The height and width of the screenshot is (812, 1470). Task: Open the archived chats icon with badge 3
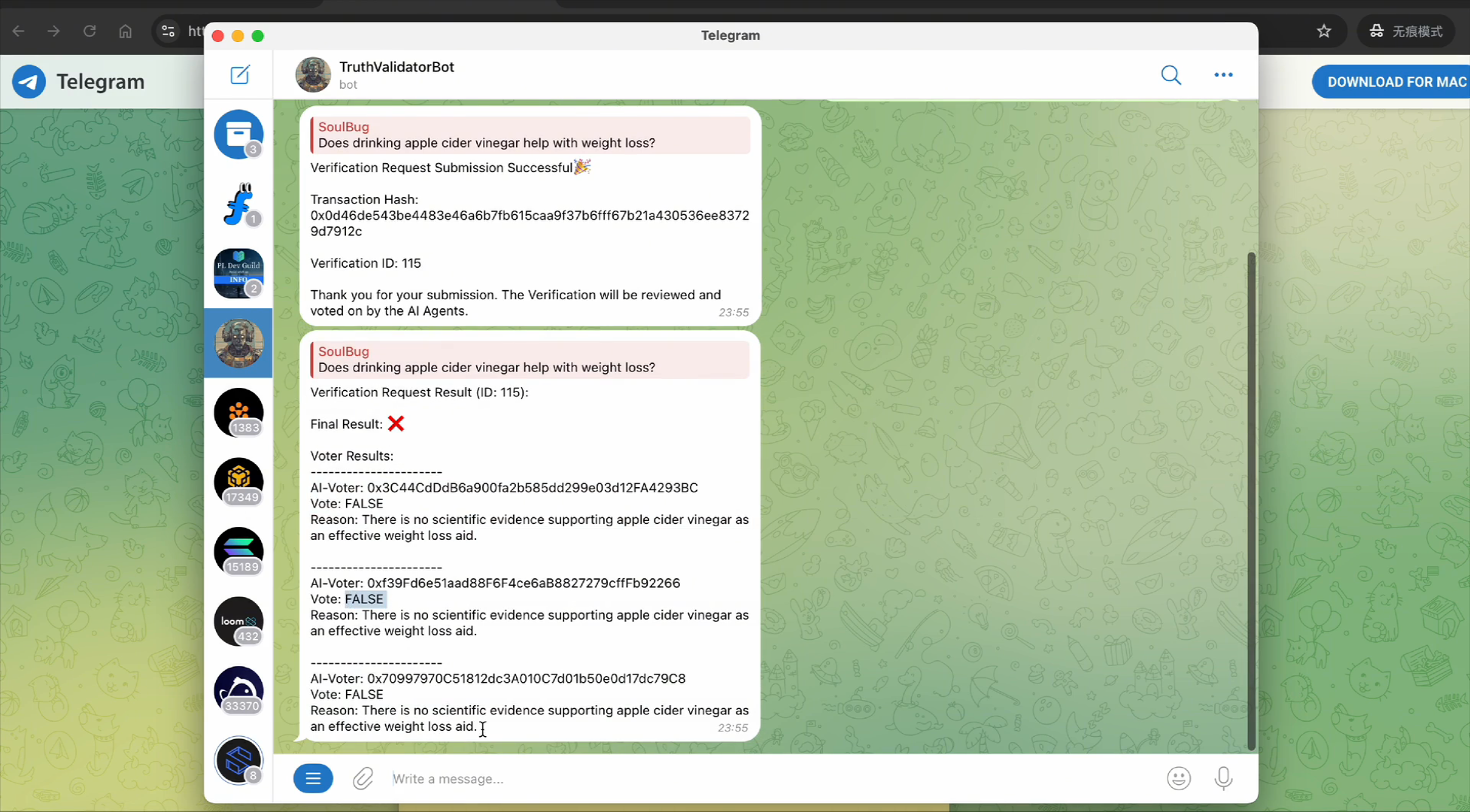[238, 134]
